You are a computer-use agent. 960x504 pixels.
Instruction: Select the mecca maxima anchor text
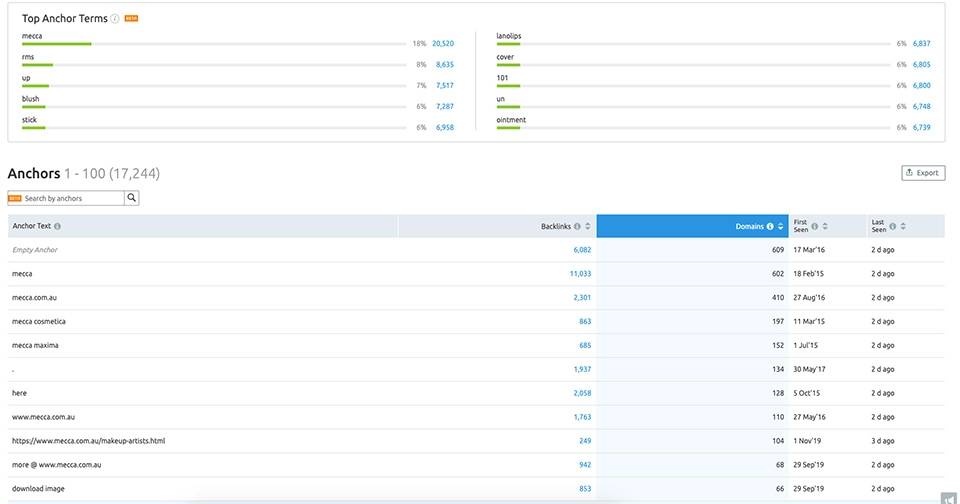(x=36, y=345)
